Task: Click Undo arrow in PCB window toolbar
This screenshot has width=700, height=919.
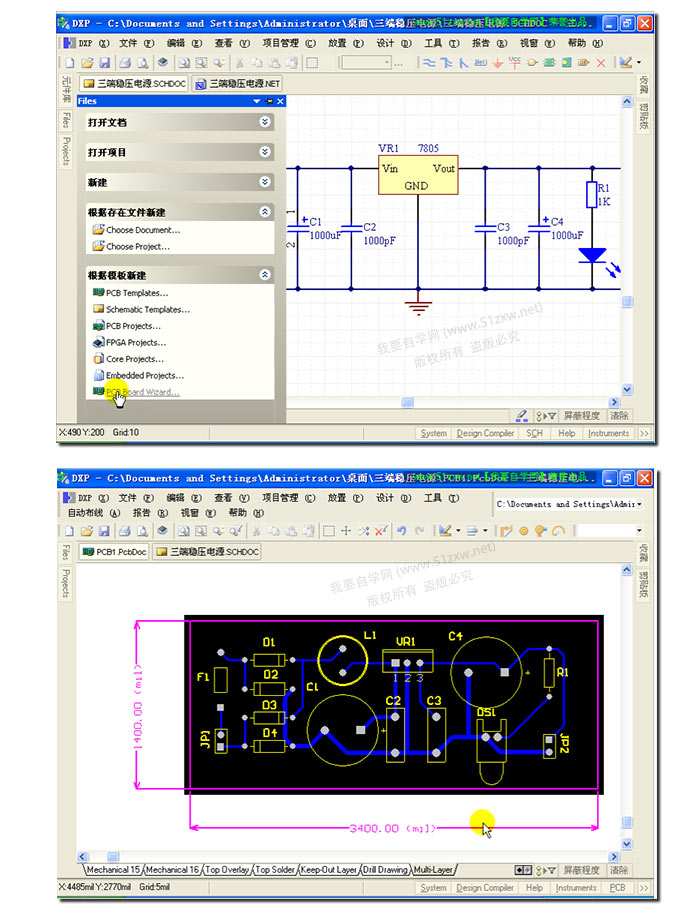Action: pyautogui.click(x=402, y=531)
